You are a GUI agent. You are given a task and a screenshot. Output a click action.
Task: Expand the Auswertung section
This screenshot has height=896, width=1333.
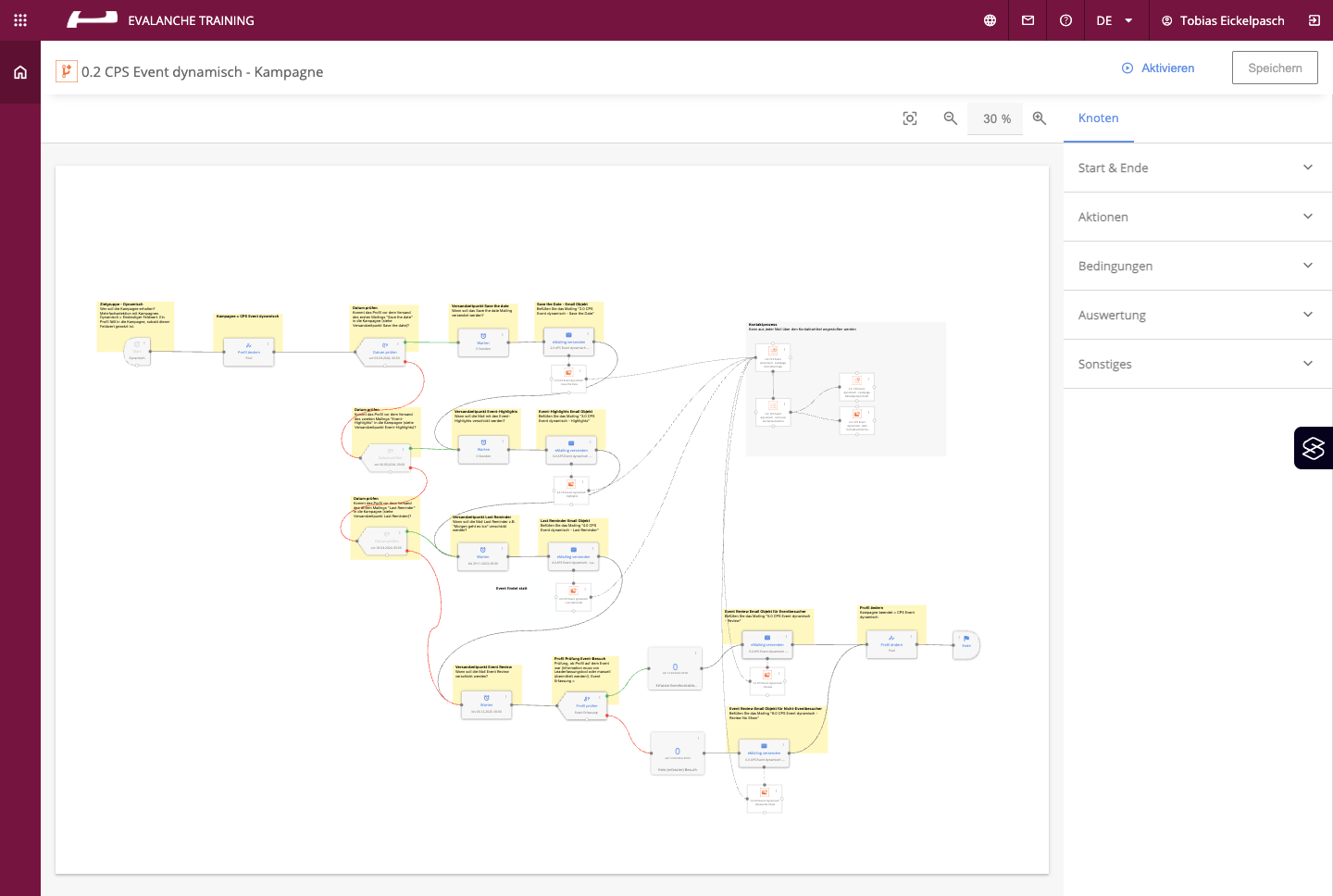pyautogui.click(x=1197, y=315)
